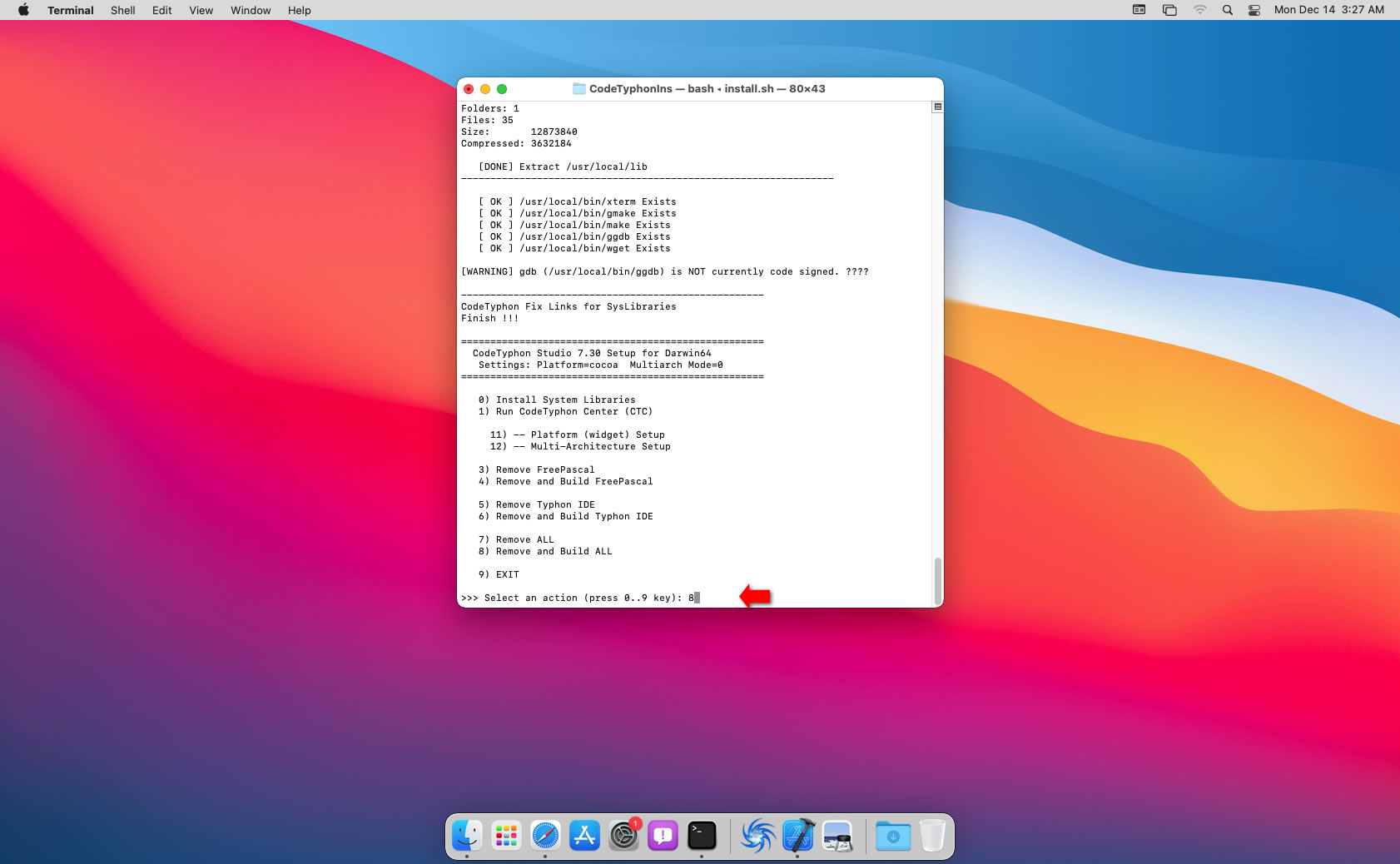Image resolution: width=1400 pixels, height=864 pixels.
Task: Minimize the CodeTyphonIns terminal window
Action: 485,89
